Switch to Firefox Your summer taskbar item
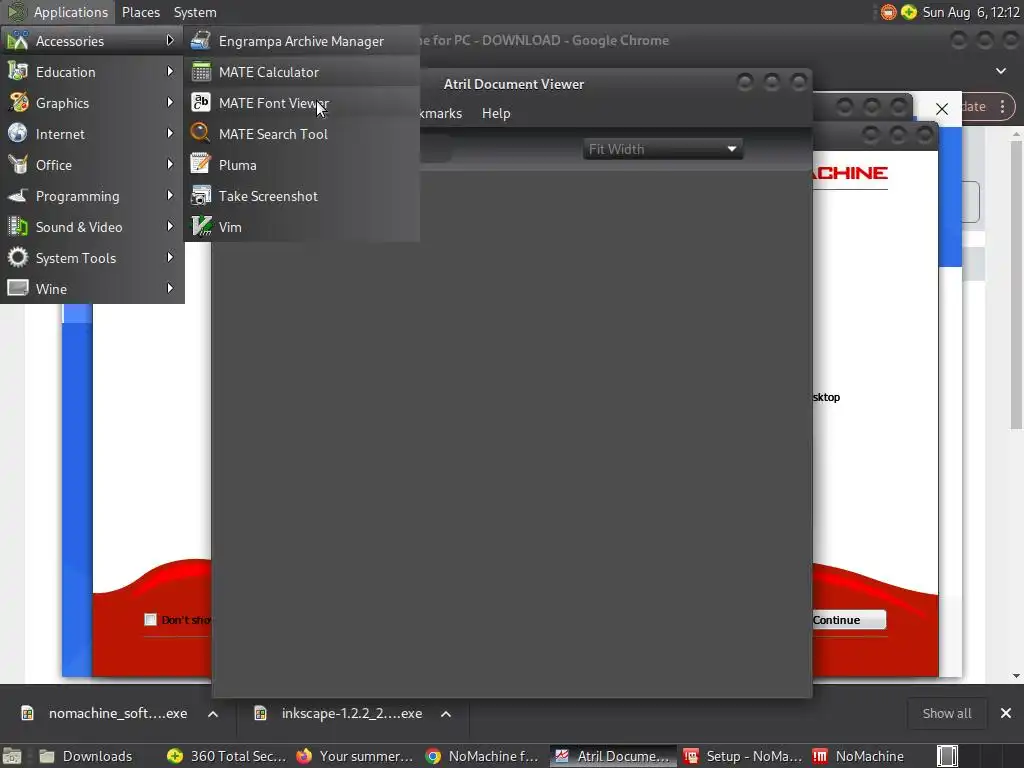Image resolution: width=1024 pixels, height=768 pixels. coord(355,756)
